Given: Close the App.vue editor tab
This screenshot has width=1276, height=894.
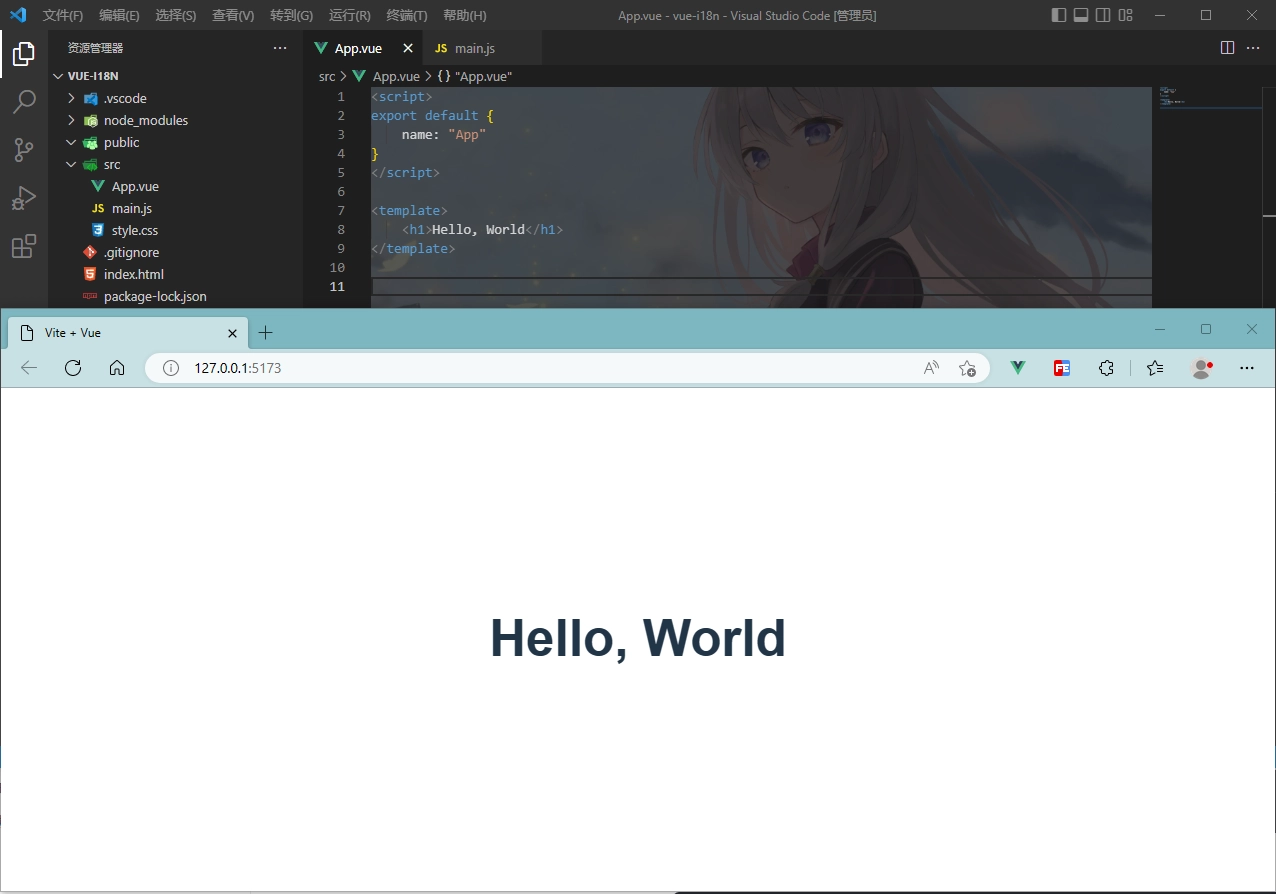Looking at the screenshot, I should tap(407, 48).
